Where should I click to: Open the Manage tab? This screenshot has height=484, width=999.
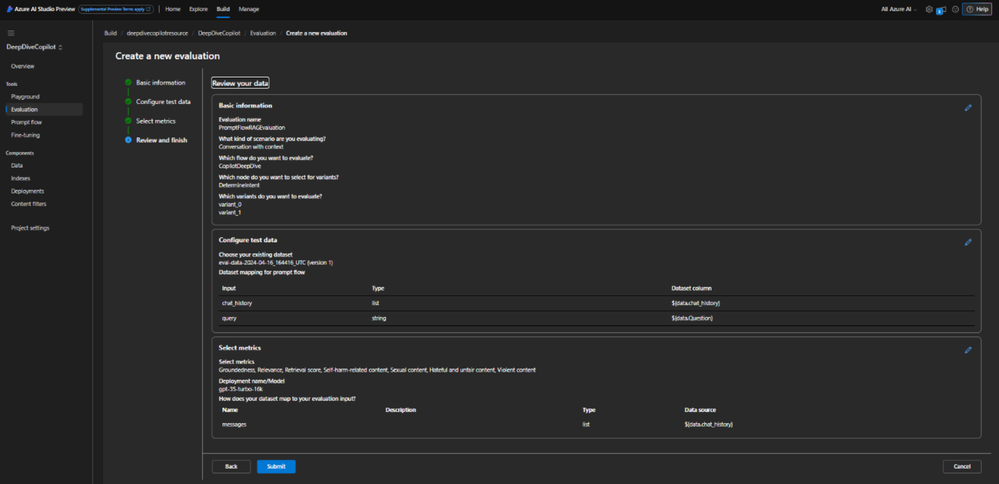click(248, 9)
